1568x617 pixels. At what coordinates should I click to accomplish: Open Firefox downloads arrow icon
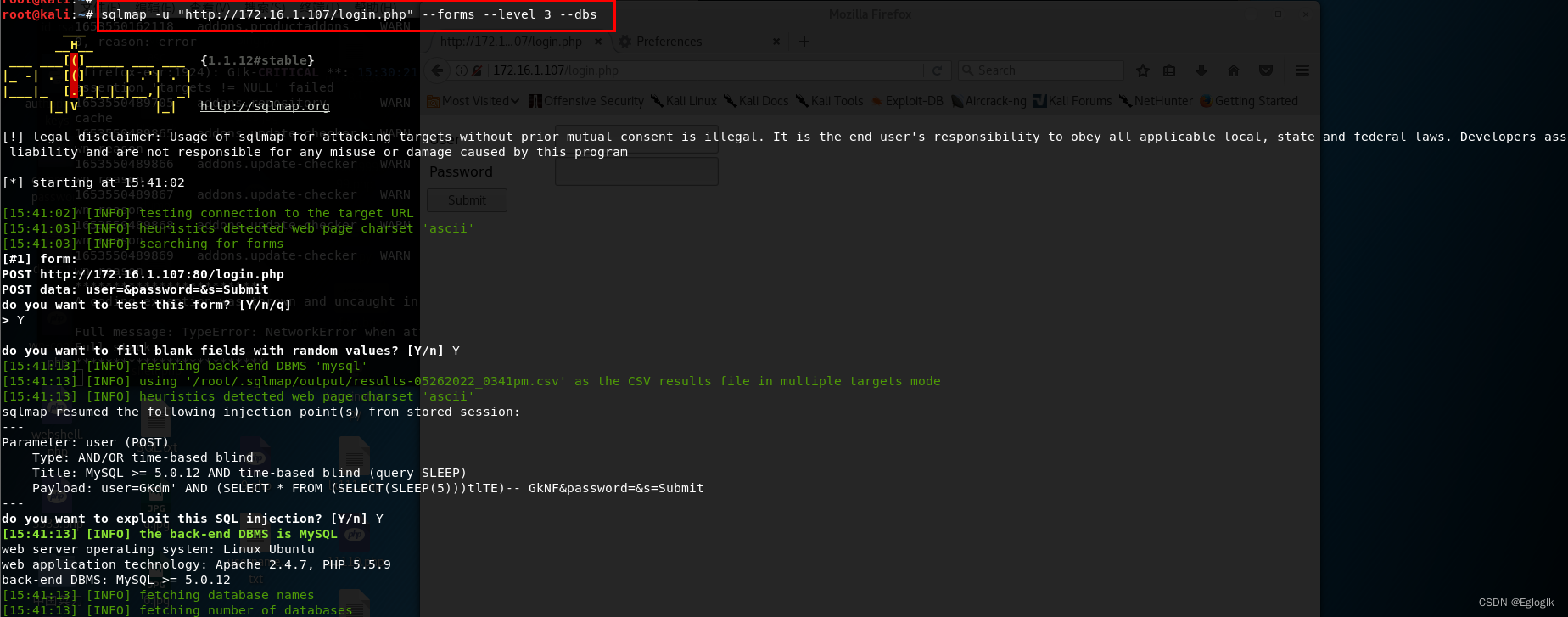click(1201, 70)
